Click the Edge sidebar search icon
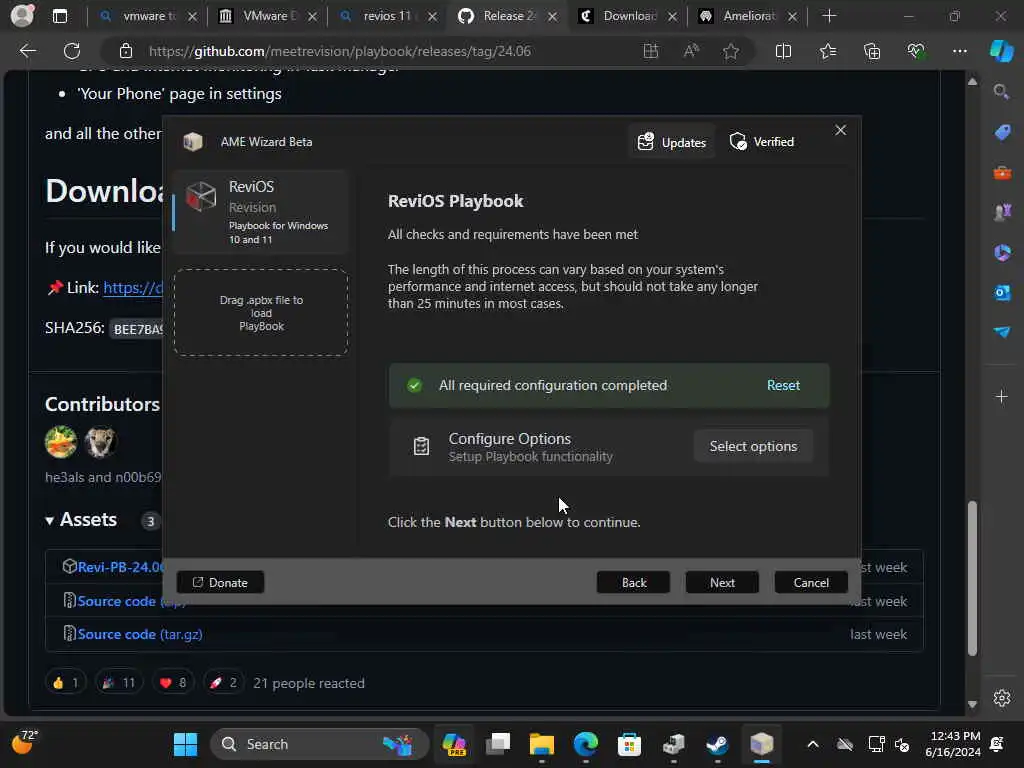Screen dimensions: 1024x768 point(1001,91)
